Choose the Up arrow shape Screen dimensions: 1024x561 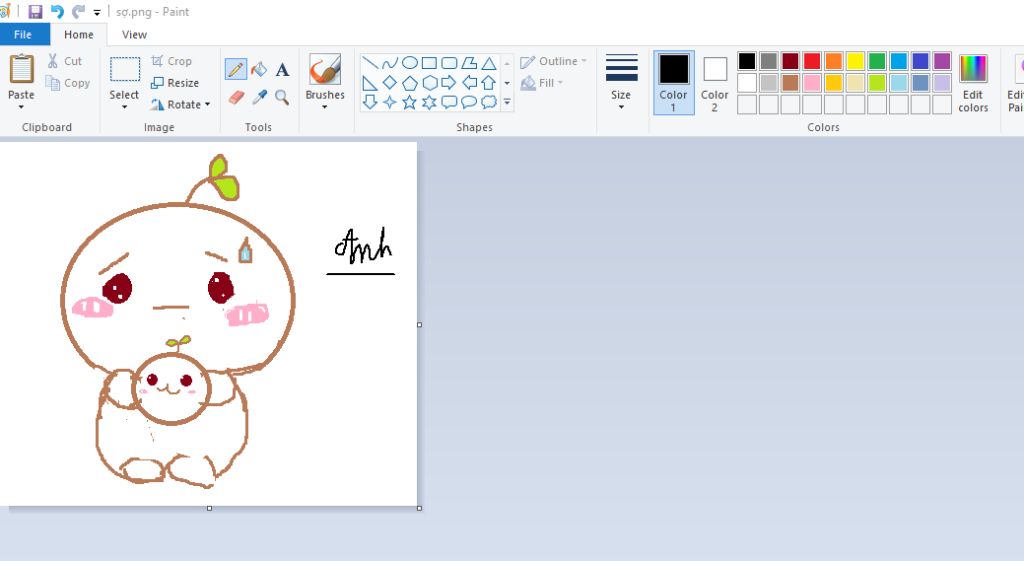pos(488,83)
